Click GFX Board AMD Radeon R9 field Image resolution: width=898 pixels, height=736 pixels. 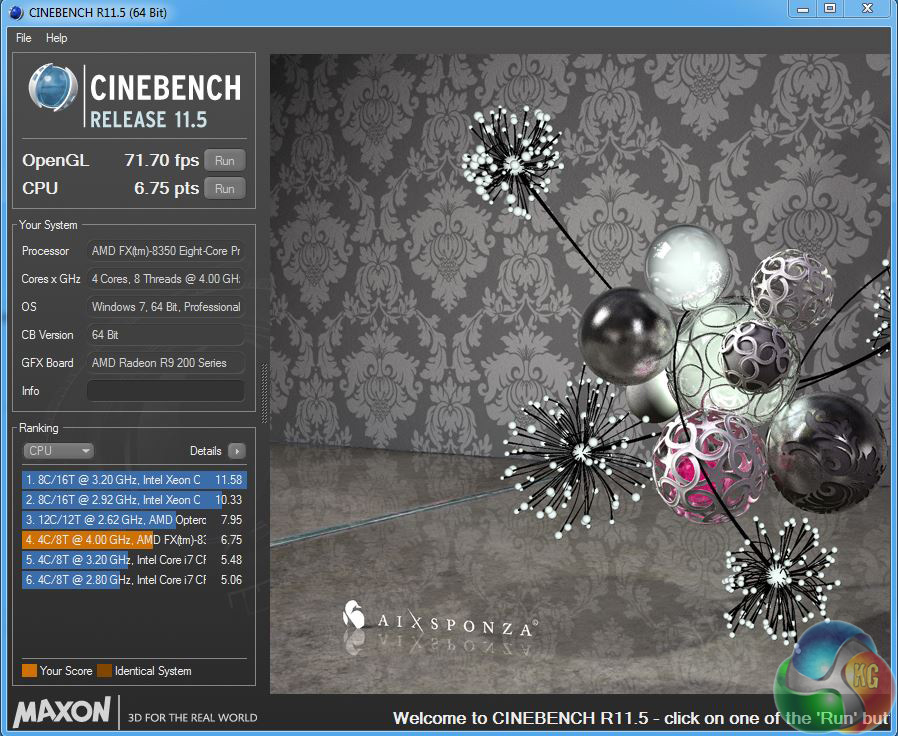166,363
